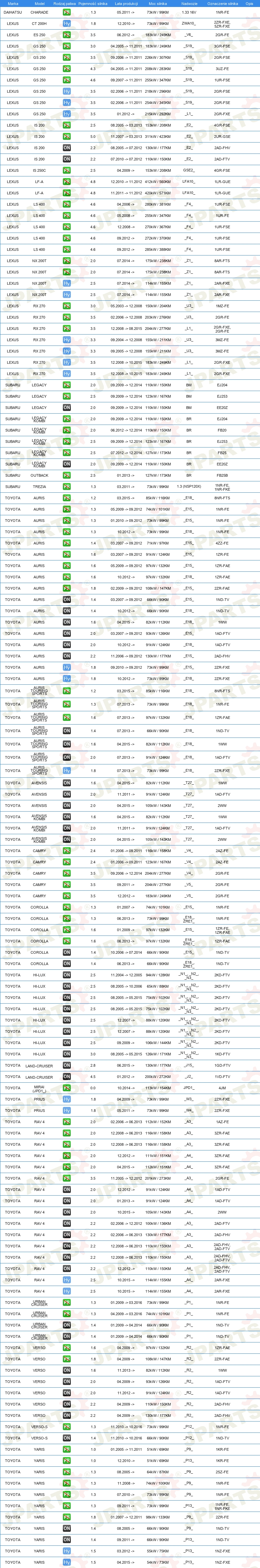Click the diesel icon in the LAND-CRUISER 1GD-FTV row
260x1568 pixels.
[66, 1066]
